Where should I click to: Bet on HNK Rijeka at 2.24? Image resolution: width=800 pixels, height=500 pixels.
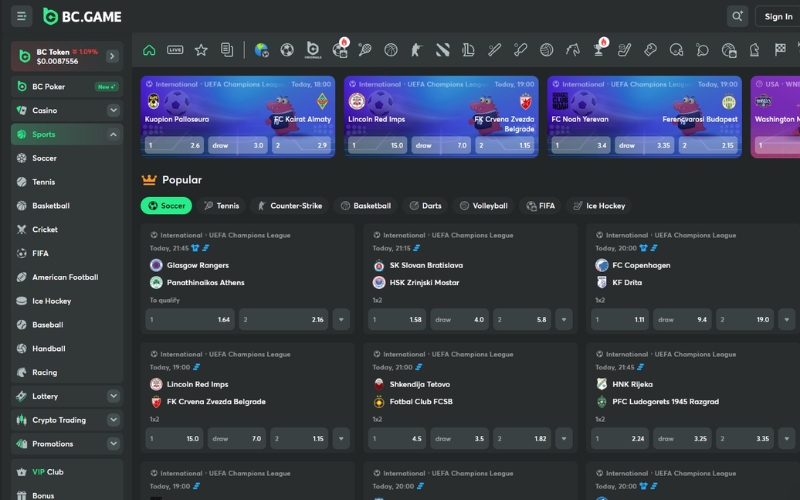tap(620, 438)
